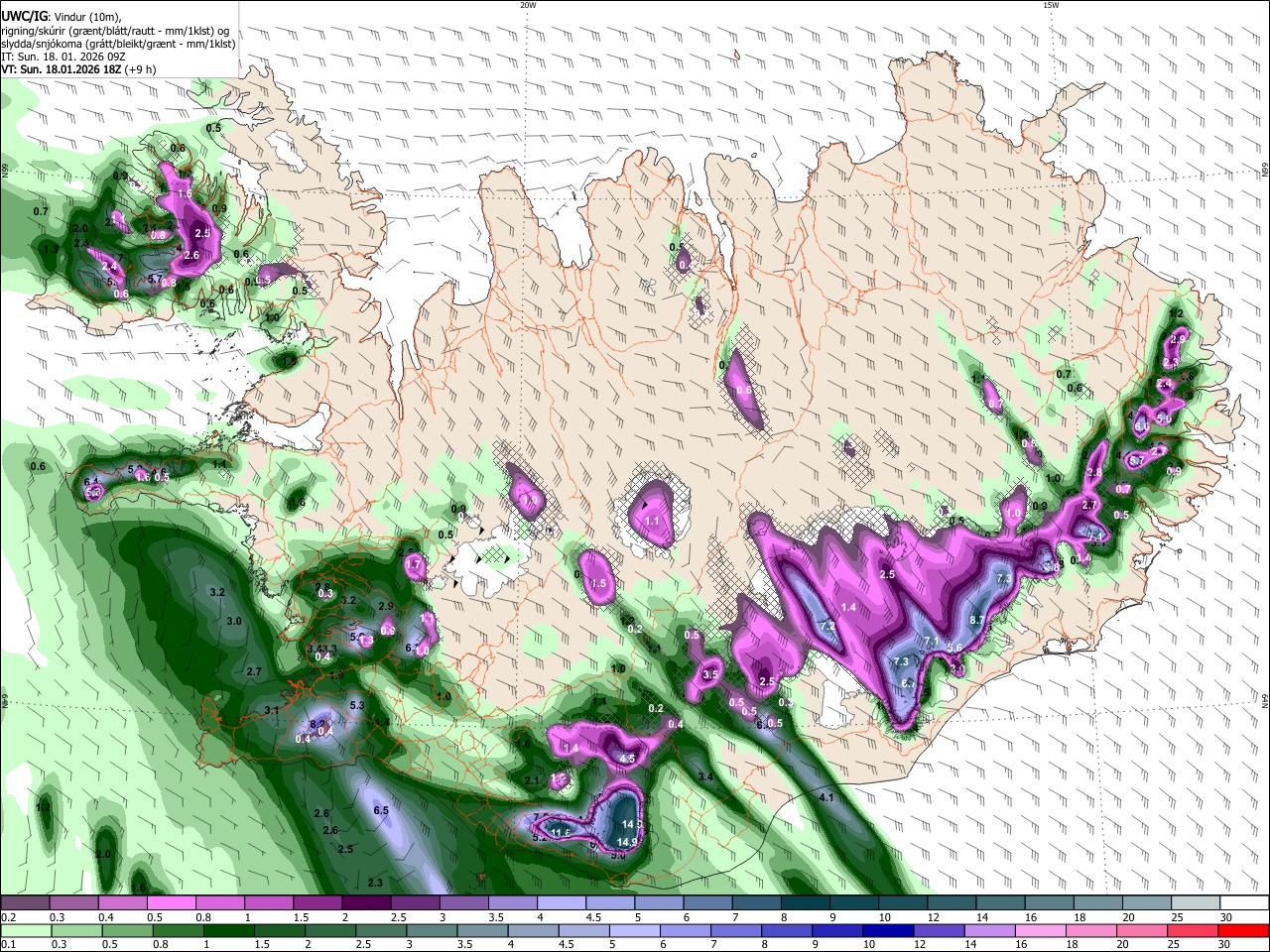Click the 'UWC/IG' title text

pyautogui.click(x=24, y=17)
